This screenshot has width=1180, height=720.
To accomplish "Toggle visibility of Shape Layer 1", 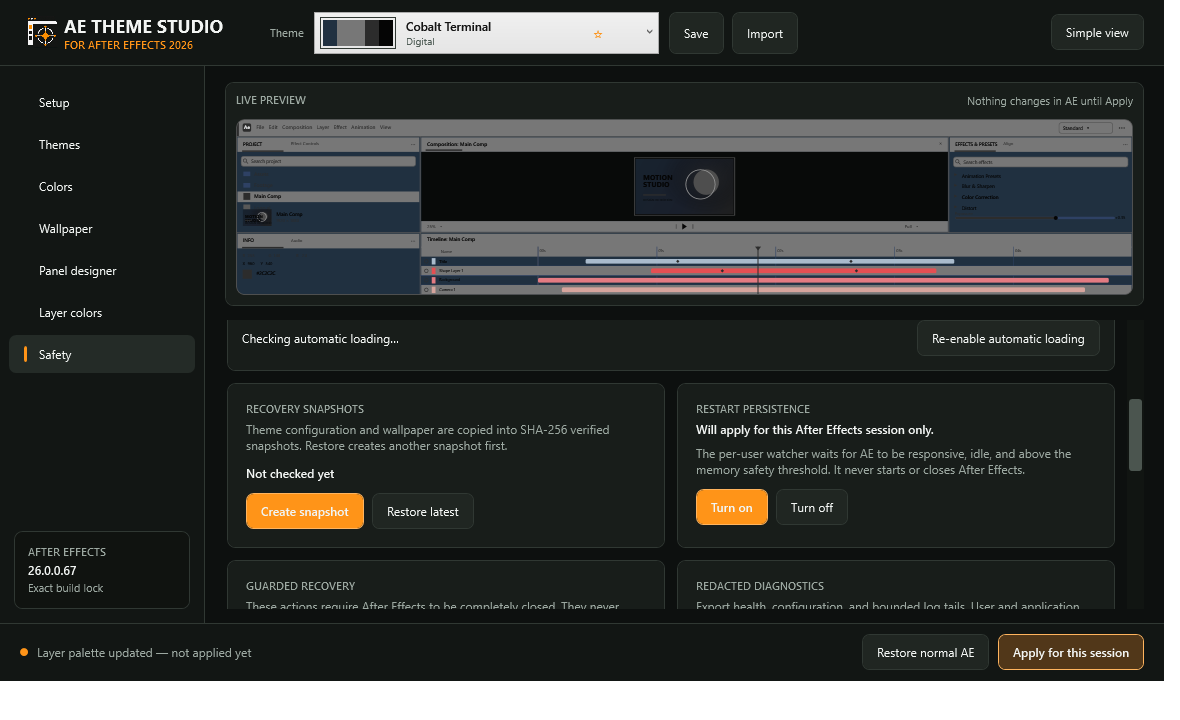I will tap(426, 271).
